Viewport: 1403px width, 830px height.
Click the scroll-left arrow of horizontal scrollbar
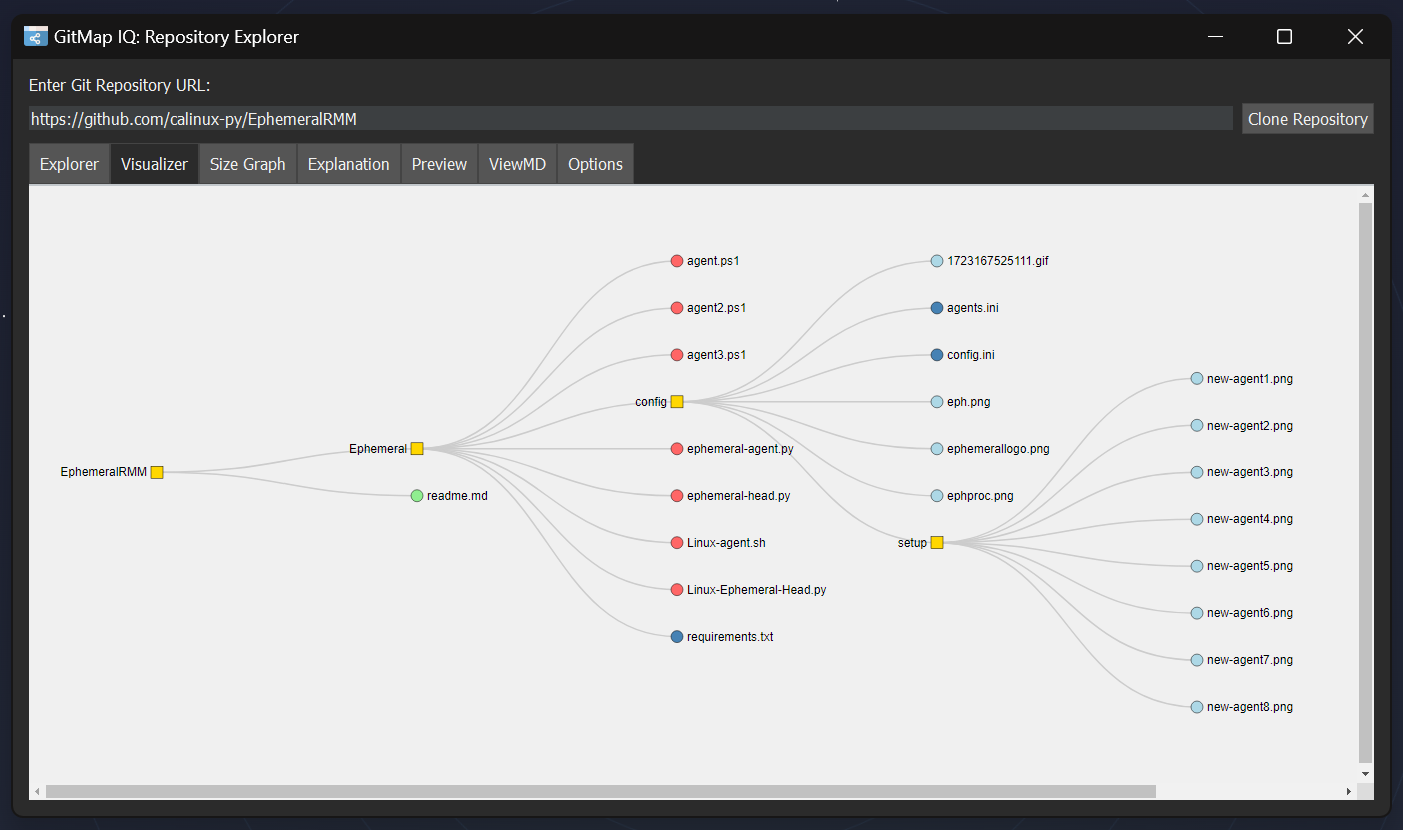point(37,791)
